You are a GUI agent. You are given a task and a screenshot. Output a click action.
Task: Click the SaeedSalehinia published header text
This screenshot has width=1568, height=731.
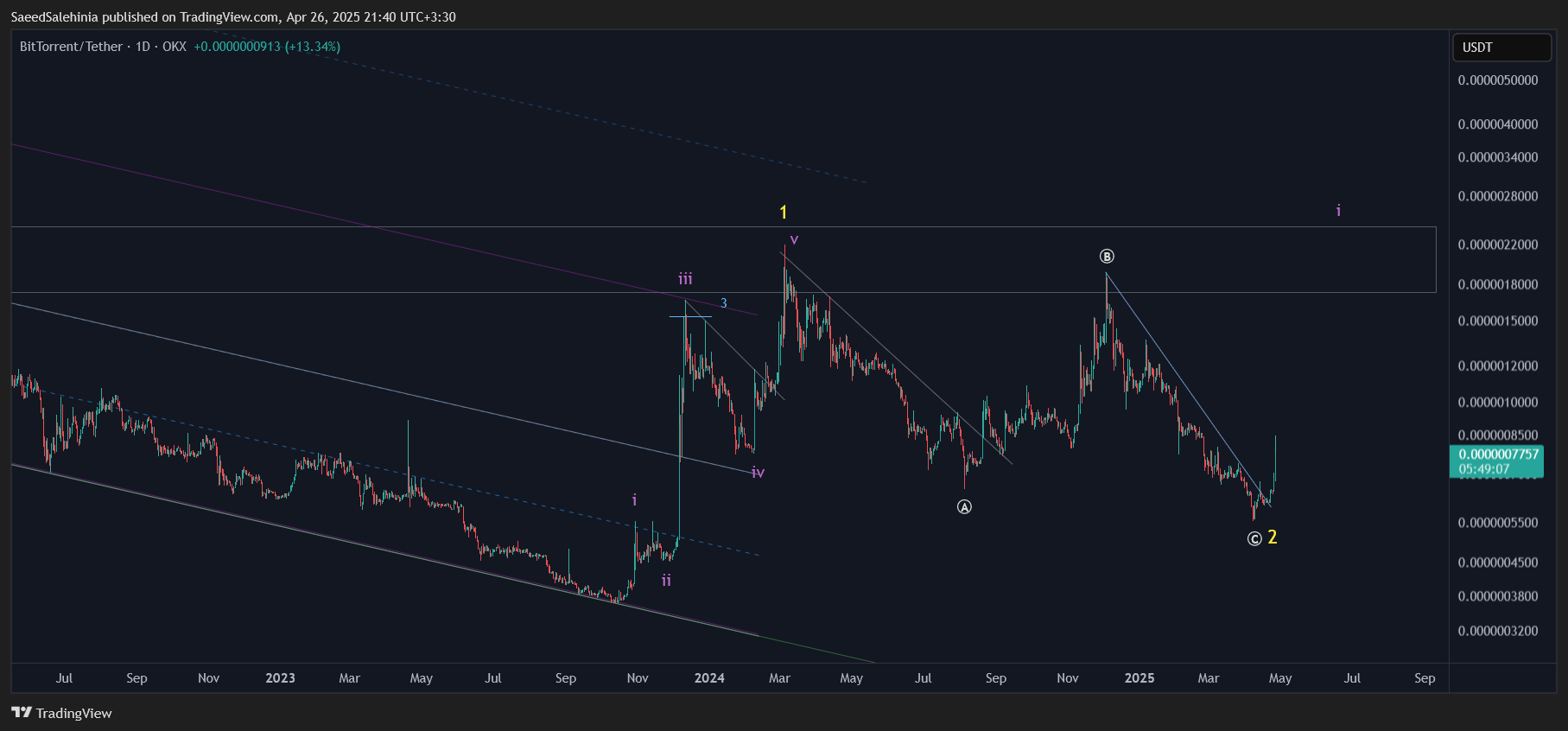[x=233, y=17]
